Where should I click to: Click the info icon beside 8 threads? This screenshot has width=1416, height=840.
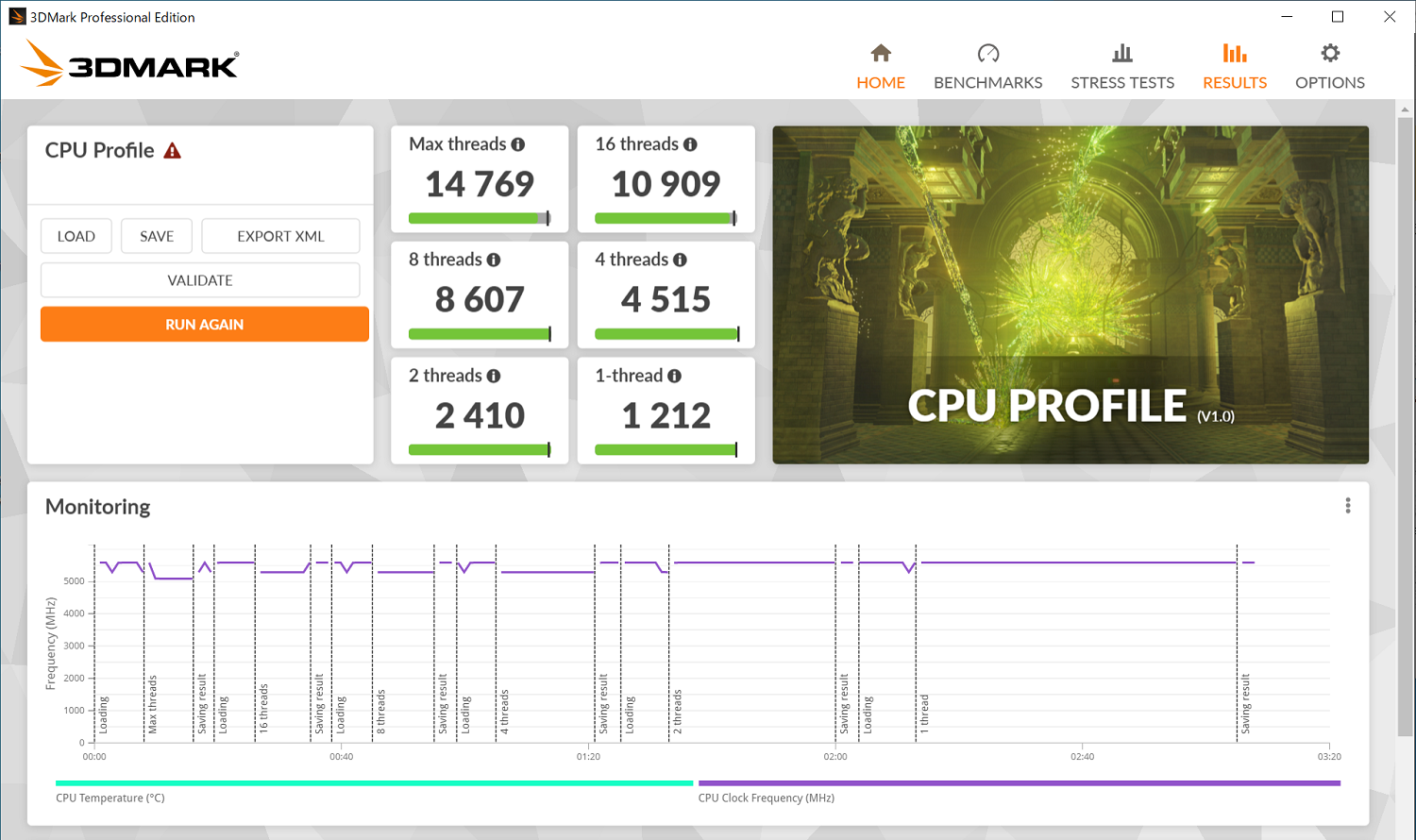(x=494, y=260)
